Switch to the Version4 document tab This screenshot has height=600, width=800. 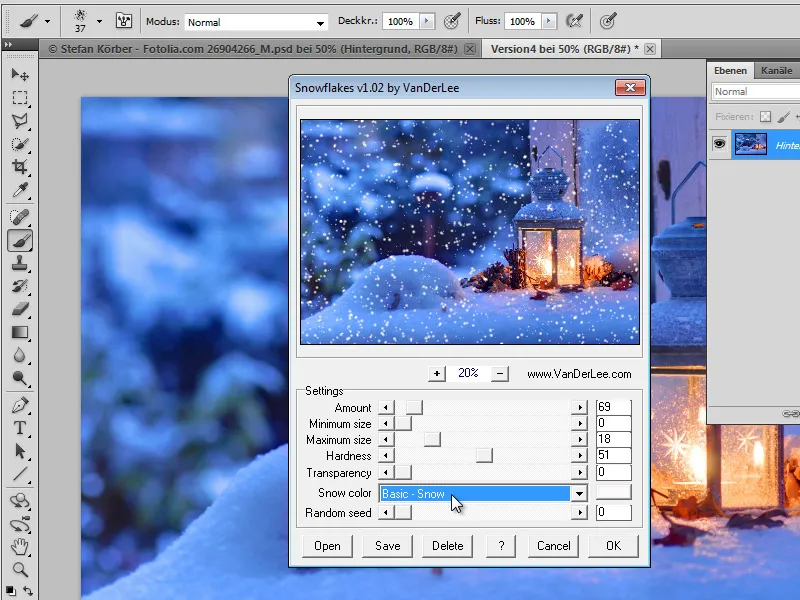[x=564, y=49]
